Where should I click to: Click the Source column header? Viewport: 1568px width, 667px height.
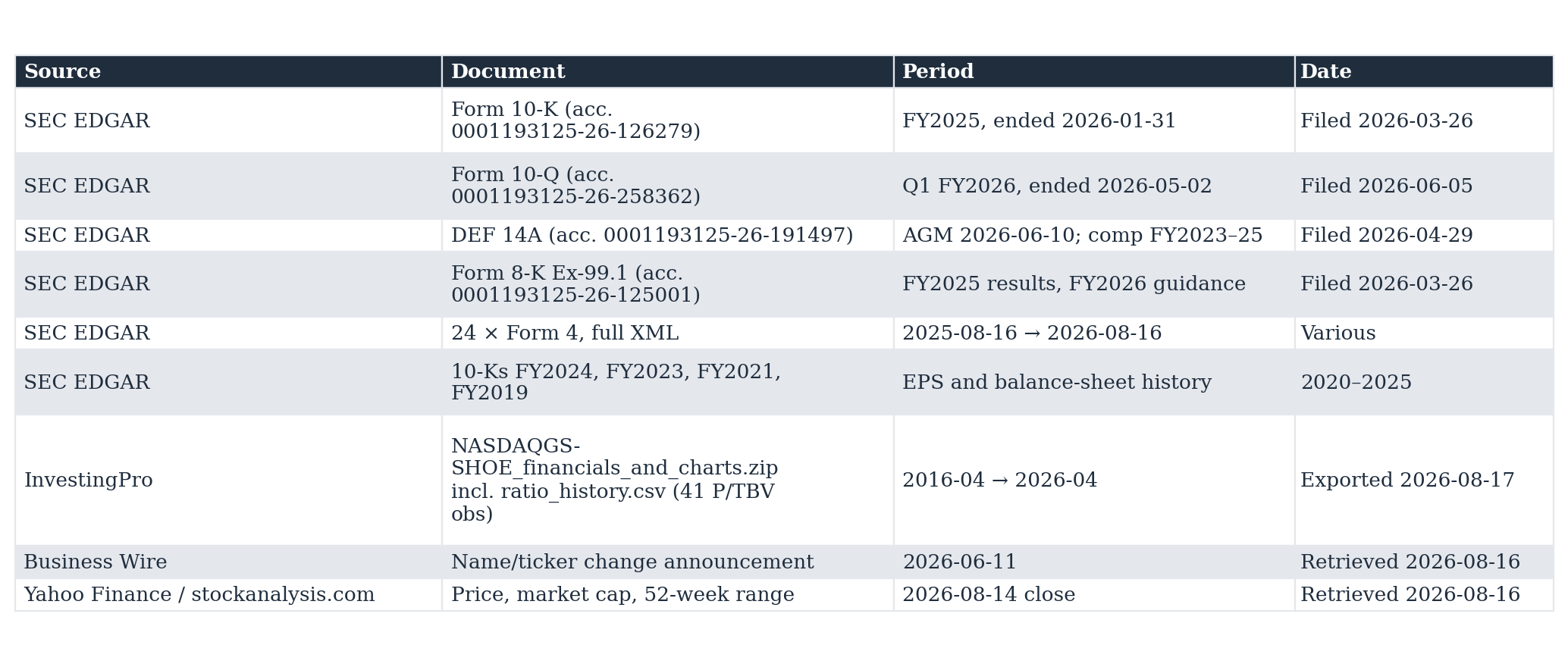[228, 72]
